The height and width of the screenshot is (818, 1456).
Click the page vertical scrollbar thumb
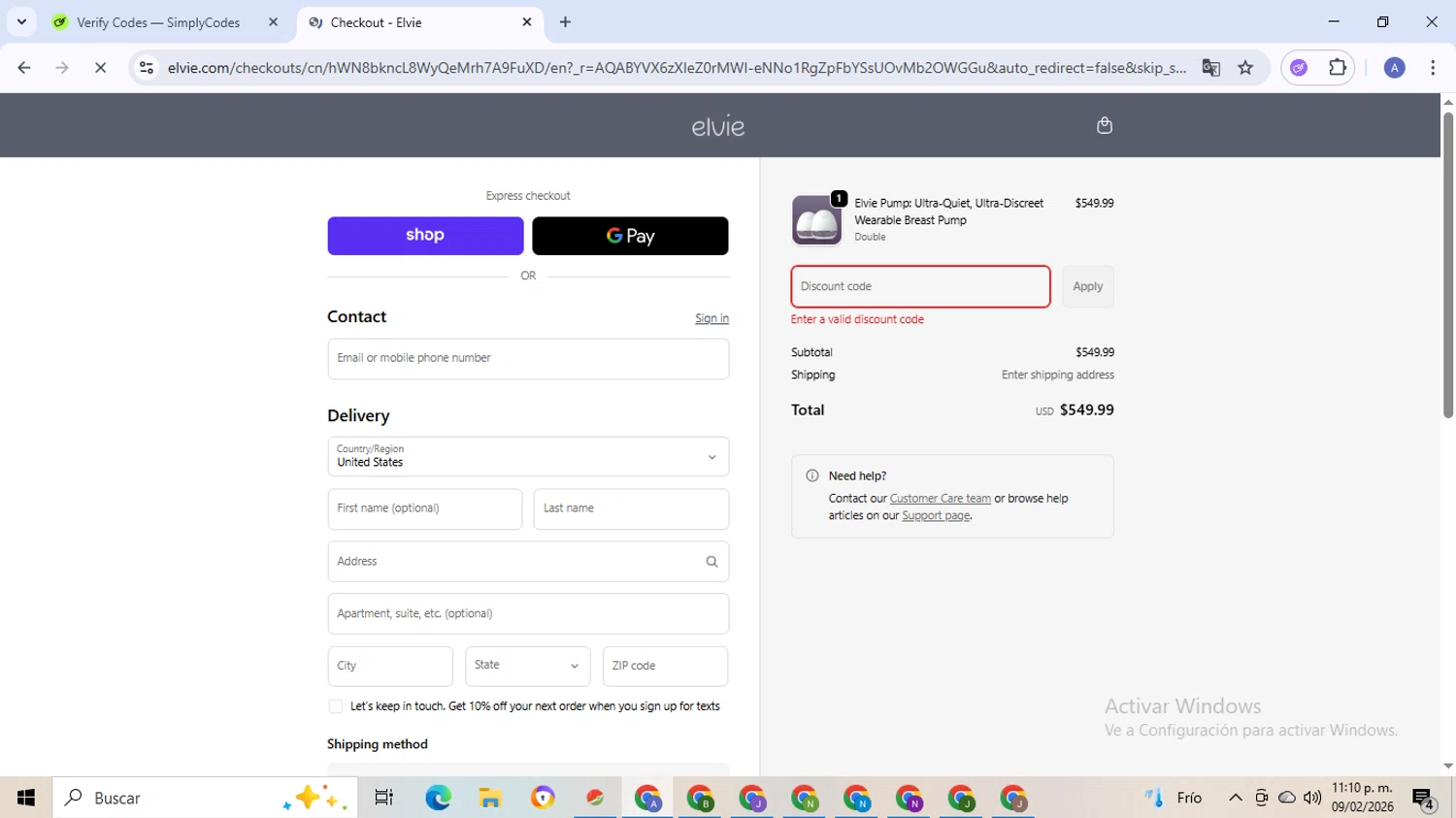point(1447,265)
